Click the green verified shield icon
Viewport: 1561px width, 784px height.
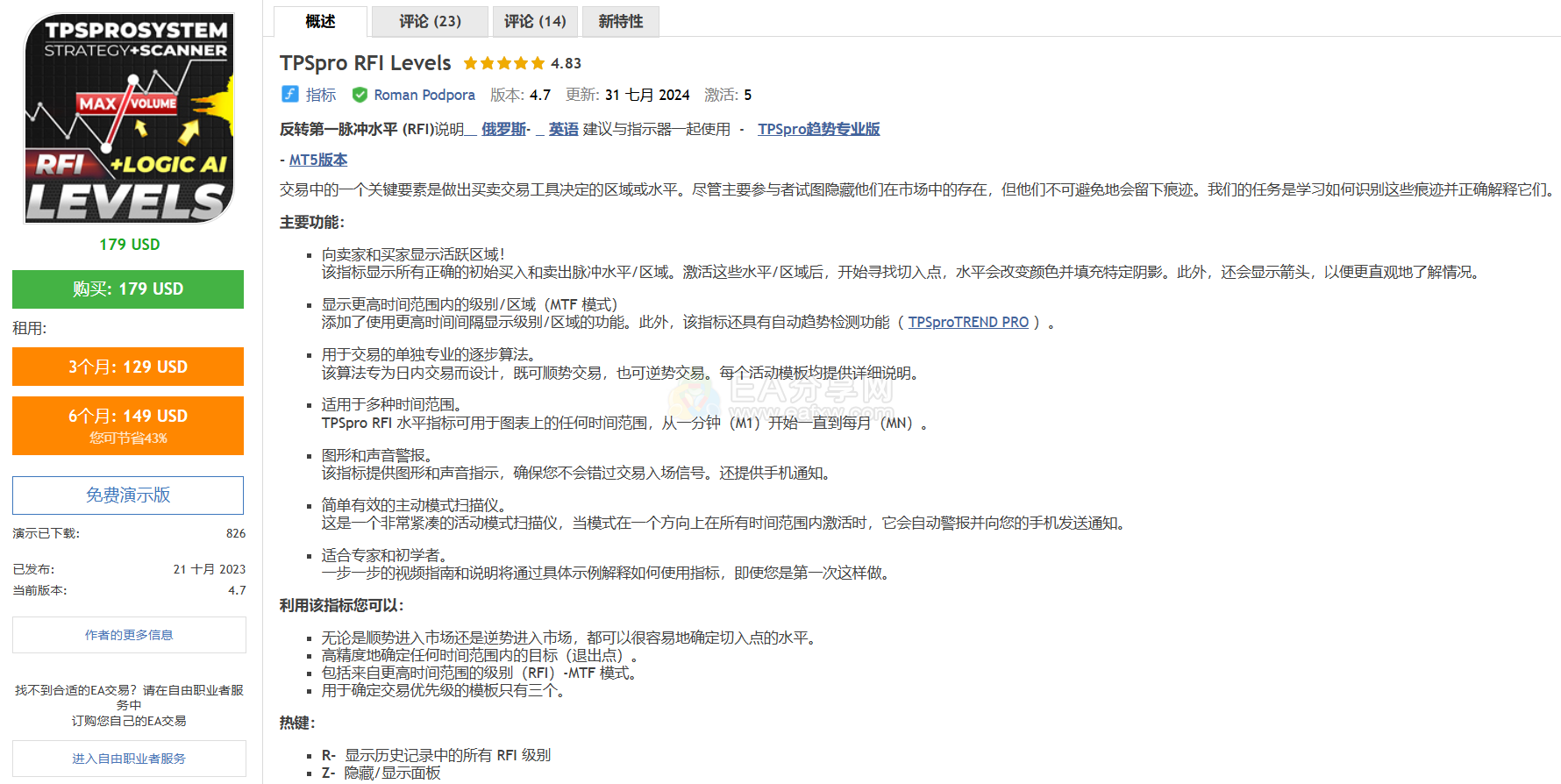pyautogui.click(x=360, y=95)
